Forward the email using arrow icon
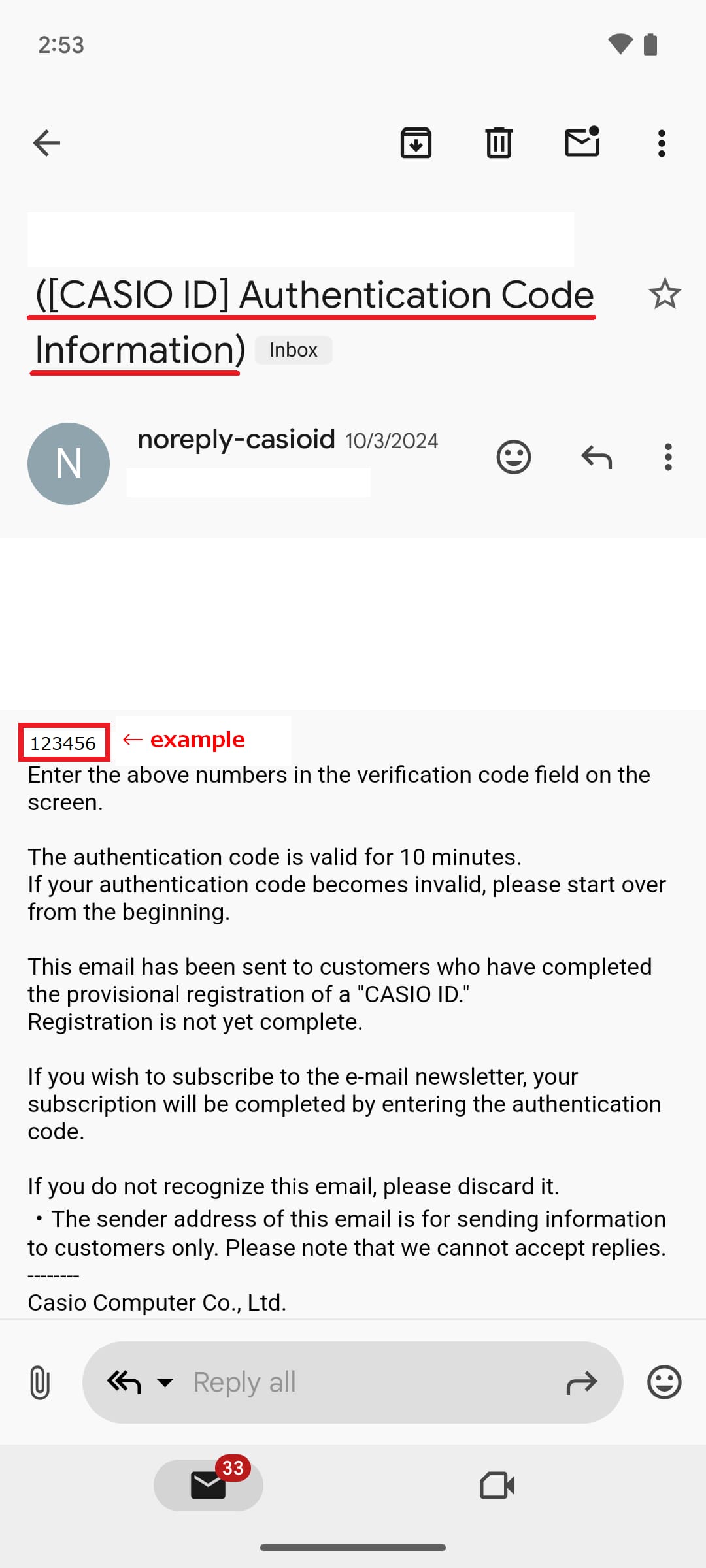The height and width of the screenshot is (1568, 706). 581,1382
